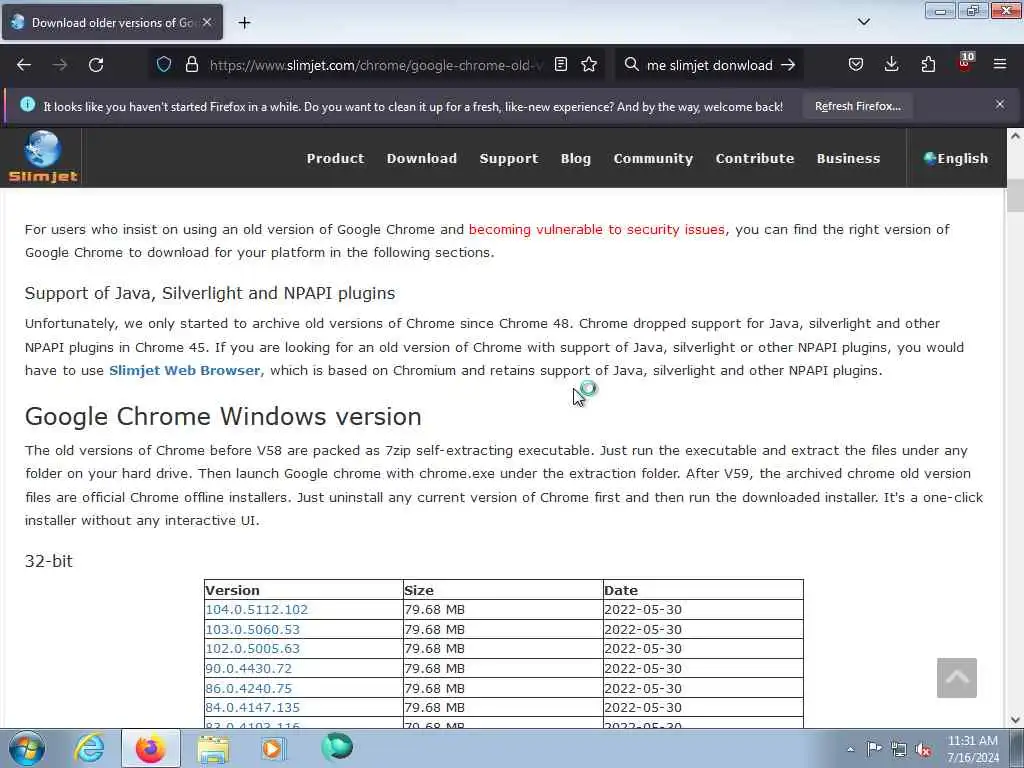Viewport: 1024px width, 768px height.
Task: Close the Download older versions tab
Action: tap(207, 22)
